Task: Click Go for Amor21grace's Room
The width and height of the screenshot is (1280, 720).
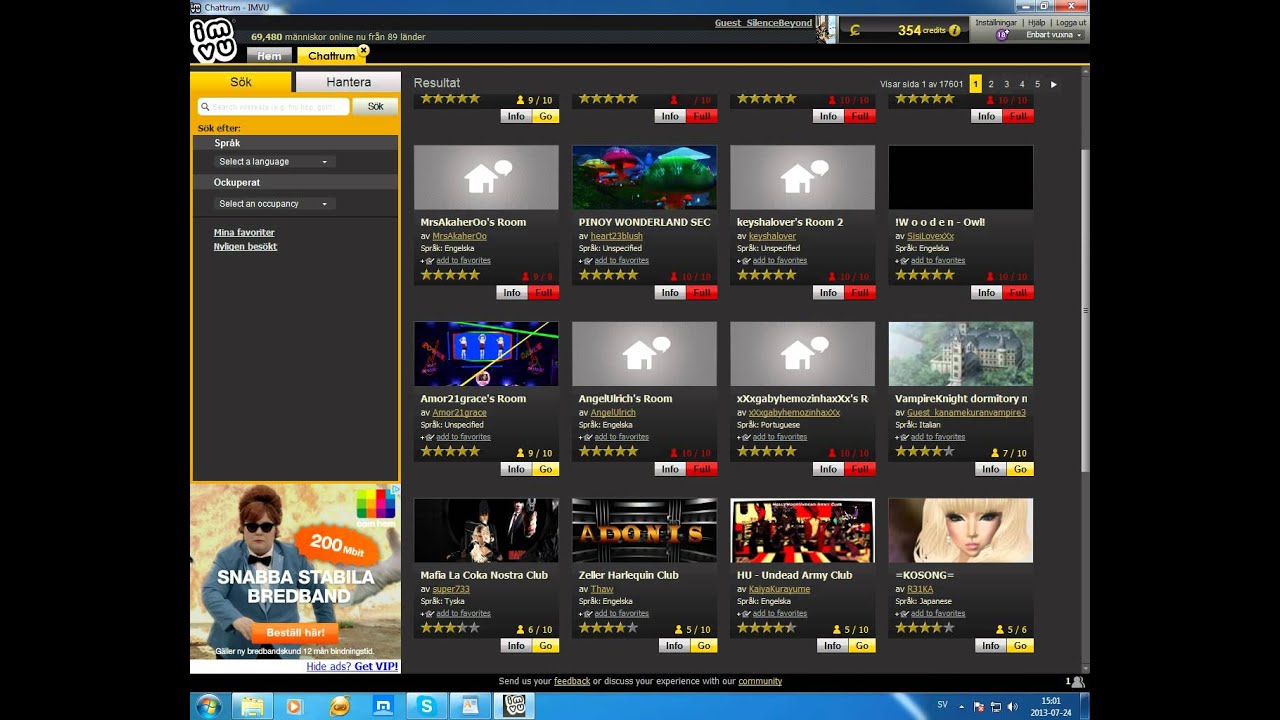Action: [545, 469]
